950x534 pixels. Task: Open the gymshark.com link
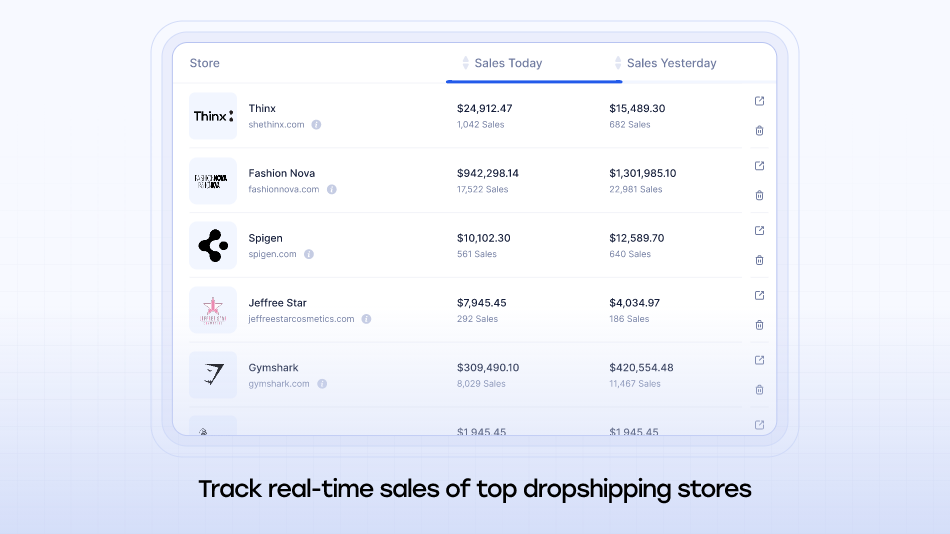tap(279, 384)
